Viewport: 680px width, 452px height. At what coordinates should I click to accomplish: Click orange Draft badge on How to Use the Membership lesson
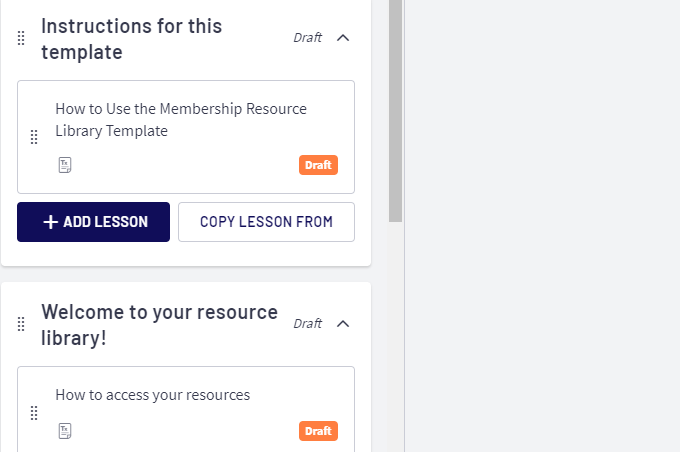click(x=318, y=165)
